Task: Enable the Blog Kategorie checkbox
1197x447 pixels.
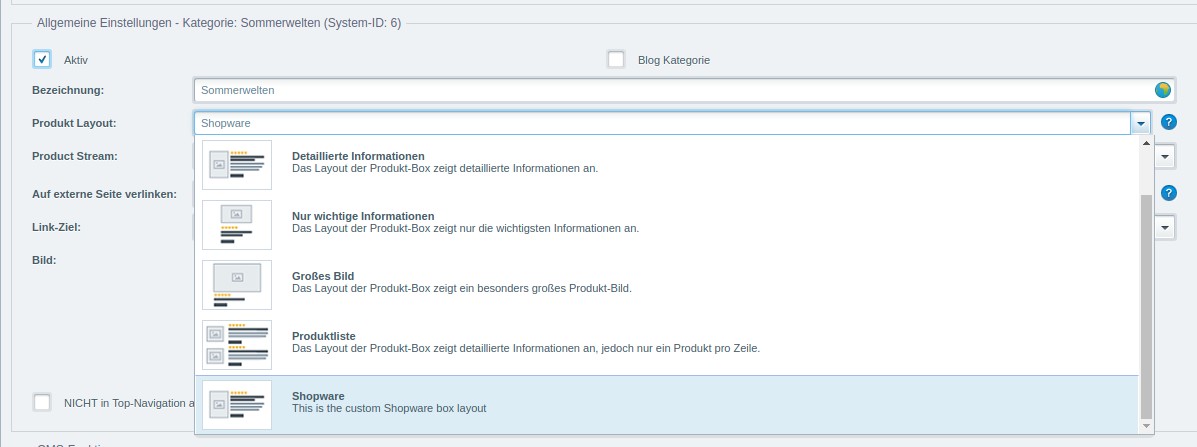Action: click(616, 60)
